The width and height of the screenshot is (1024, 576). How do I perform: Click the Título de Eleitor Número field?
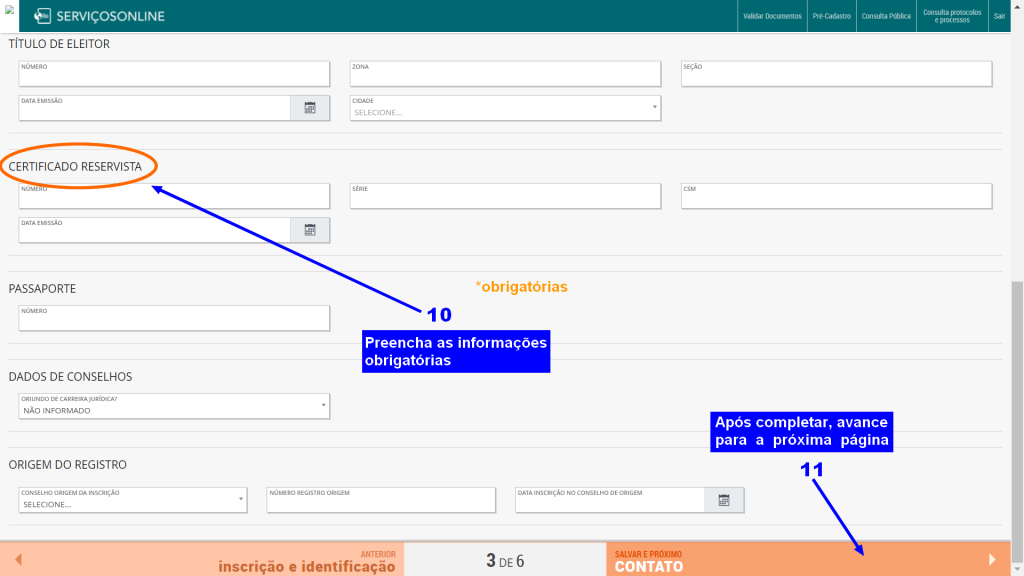click(174, 75)
